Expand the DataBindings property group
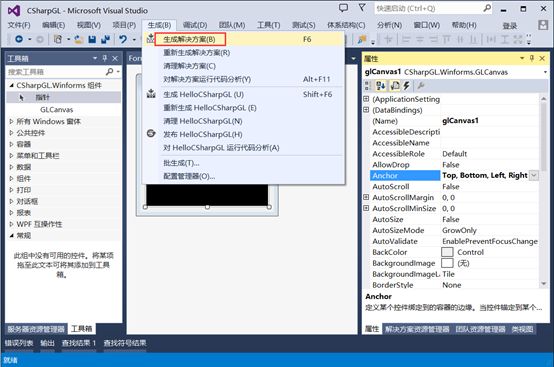 click(366, 110)
